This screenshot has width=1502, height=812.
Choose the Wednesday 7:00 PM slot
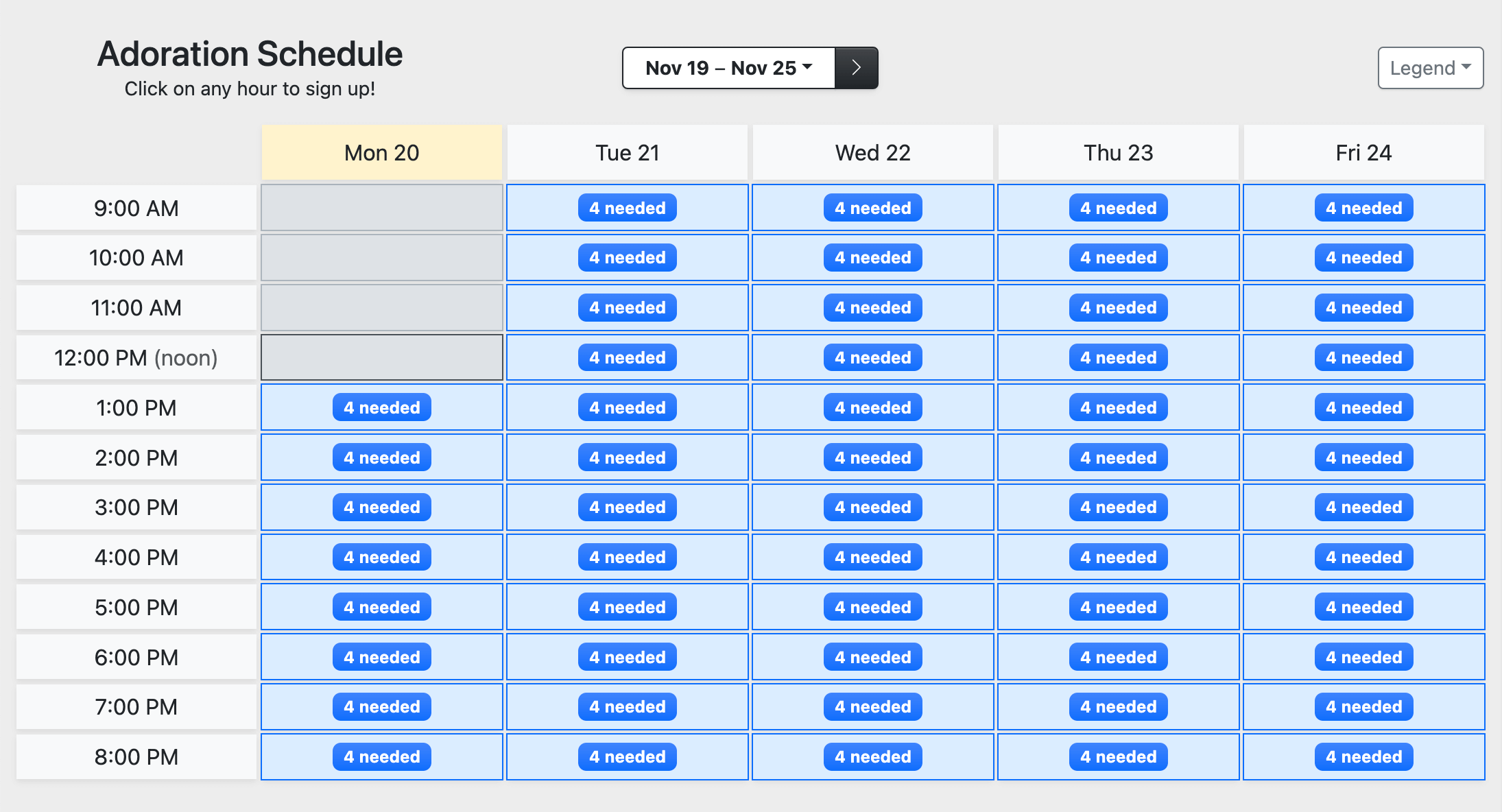click(x=872, y=706)
